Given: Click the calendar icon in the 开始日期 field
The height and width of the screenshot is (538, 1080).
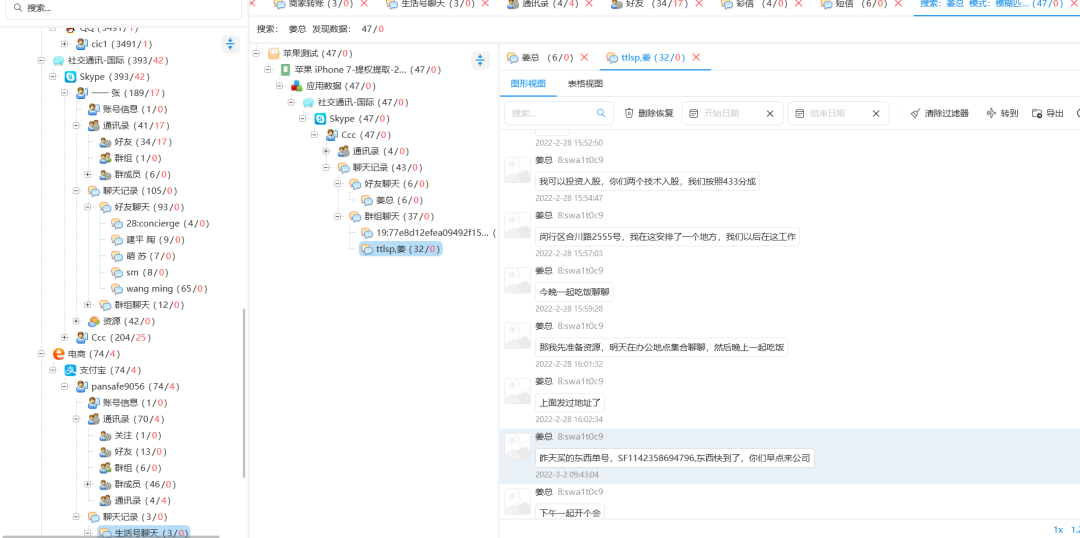Looking at the screenshot, I should pos(694,113).
